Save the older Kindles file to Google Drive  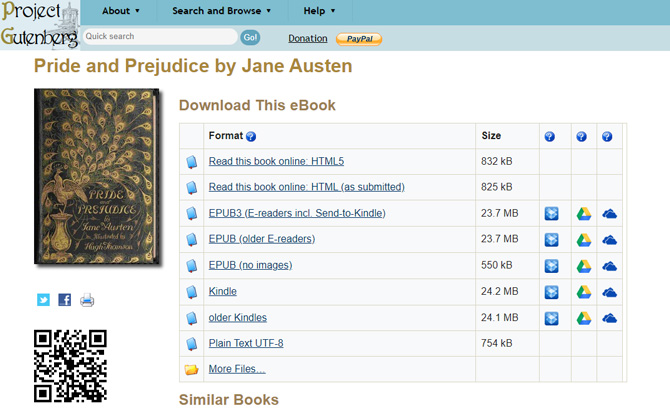tap(584, 318)
